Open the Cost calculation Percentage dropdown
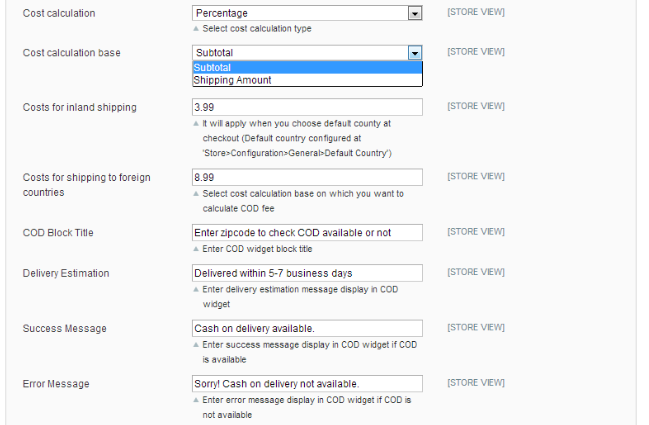The width and height of the screenshot is (649, 425). (x=306, y=13)
